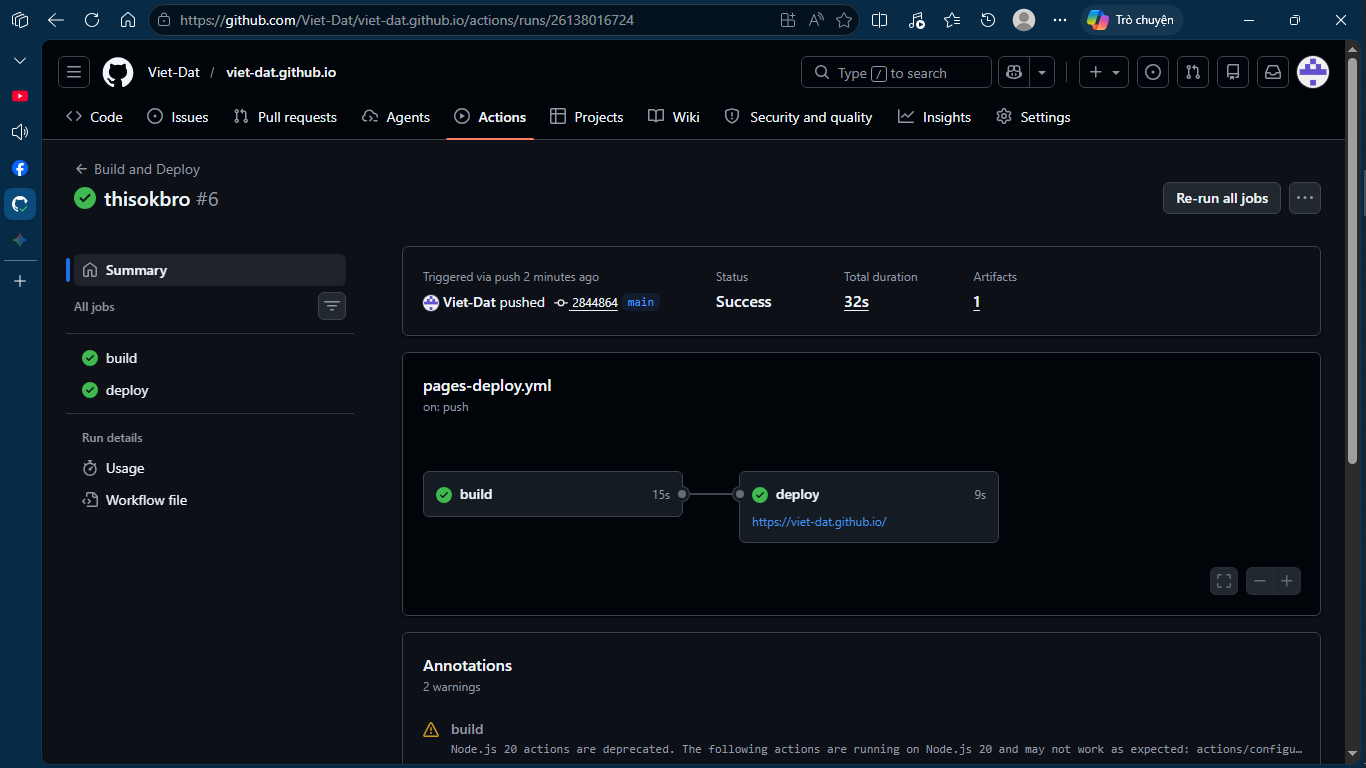Open Security and quality tab
This screenshot has width=1366, height=768.
pos(798,117)
